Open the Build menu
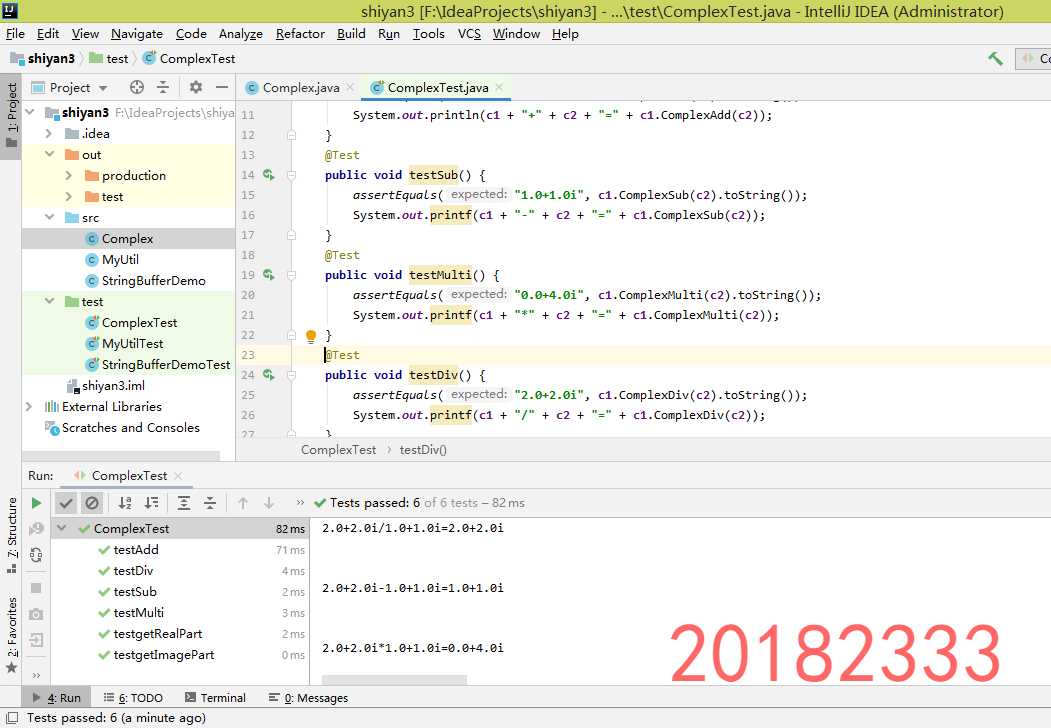Viewport: 1051px width, 728px height. pos(351,34)
